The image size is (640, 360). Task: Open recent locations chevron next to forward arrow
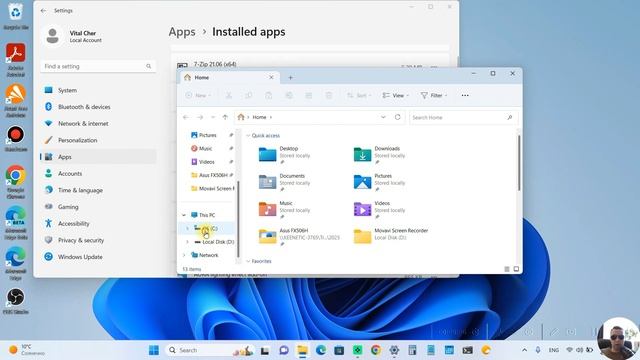[x=213, y=117]
